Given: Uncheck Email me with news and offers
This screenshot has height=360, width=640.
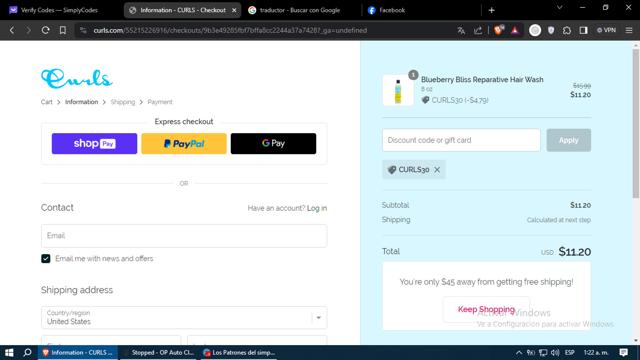Looking at the screenshot, I should [x=46, y=258].
